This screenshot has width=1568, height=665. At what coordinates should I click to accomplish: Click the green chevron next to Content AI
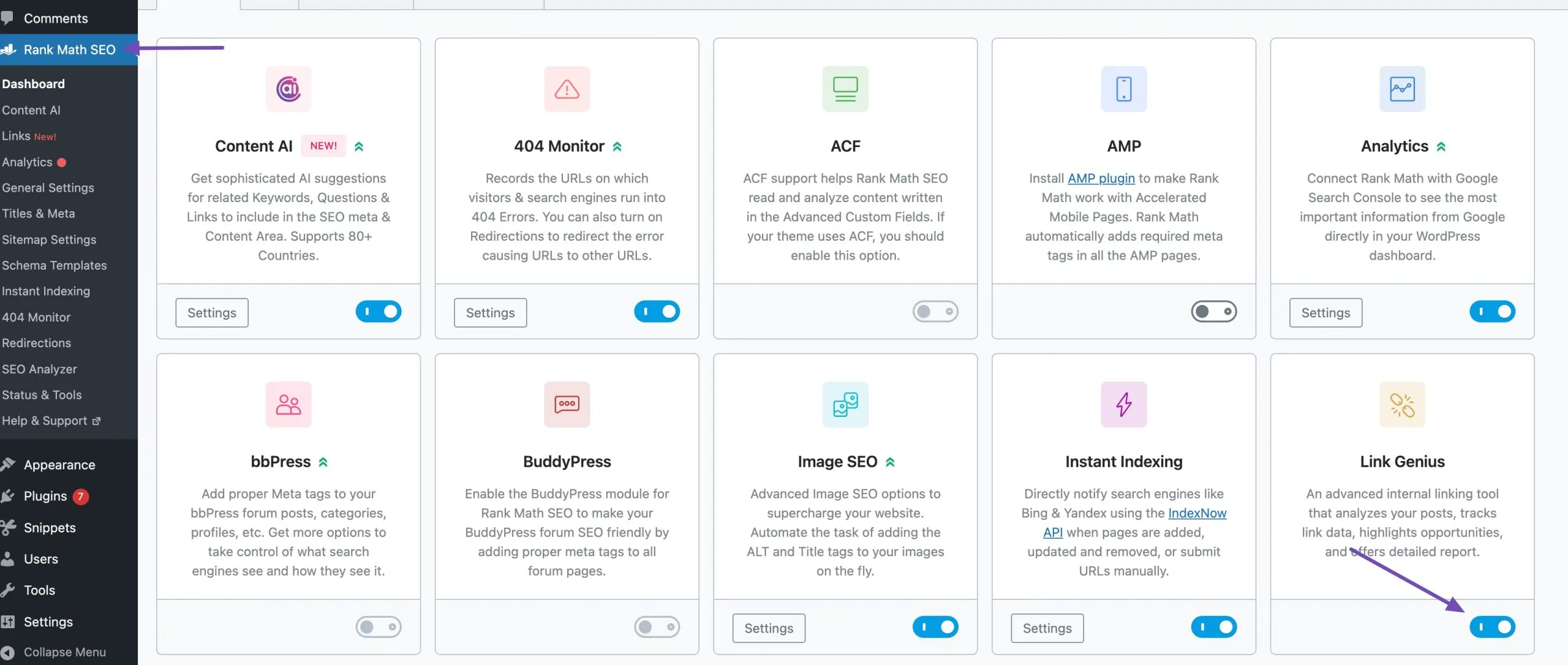coord(359,147)
